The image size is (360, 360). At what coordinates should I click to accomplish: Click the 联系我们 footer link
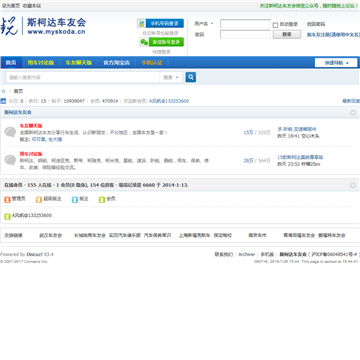click(224, 254)
